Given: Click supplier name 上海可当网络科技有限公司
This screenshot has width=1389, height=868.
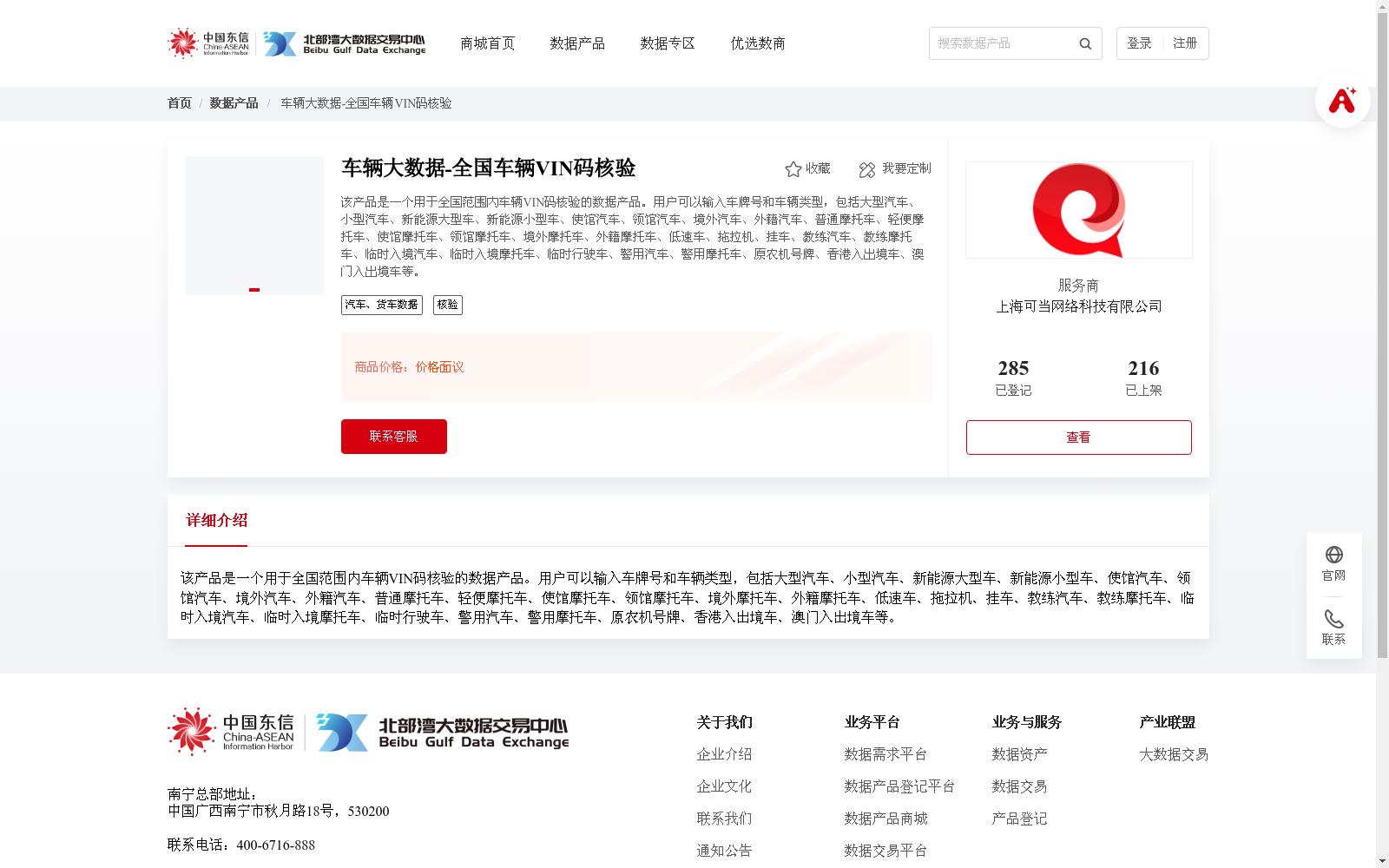Looking at the screenshot, I should pos(1079,306).
